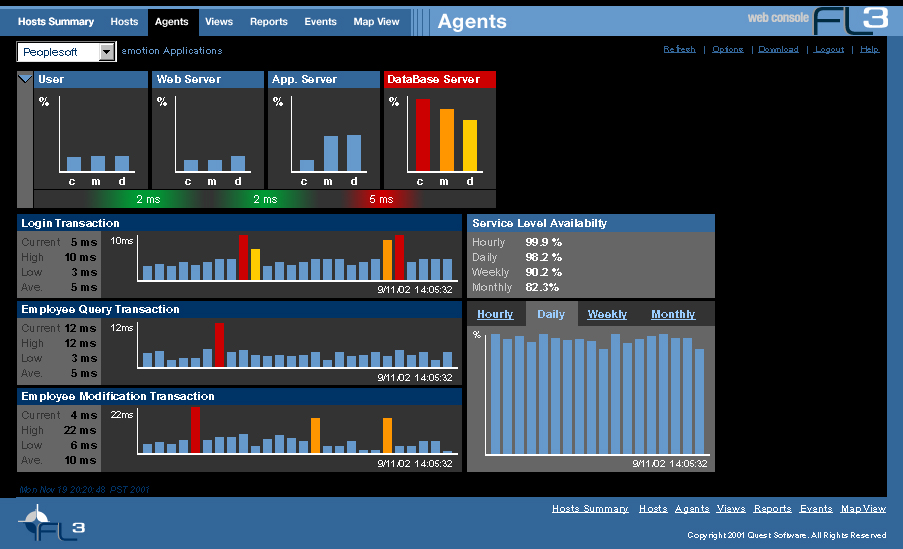
Task: Click the footer Reports link
Action: click(x=772, y=509)
